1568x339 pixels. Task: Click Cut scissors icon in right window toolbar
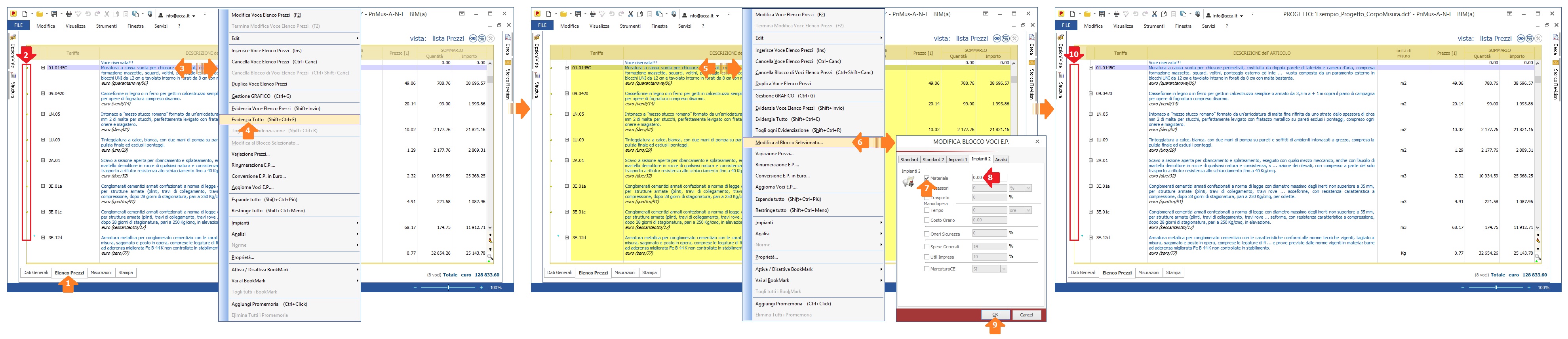[1155, 14]
